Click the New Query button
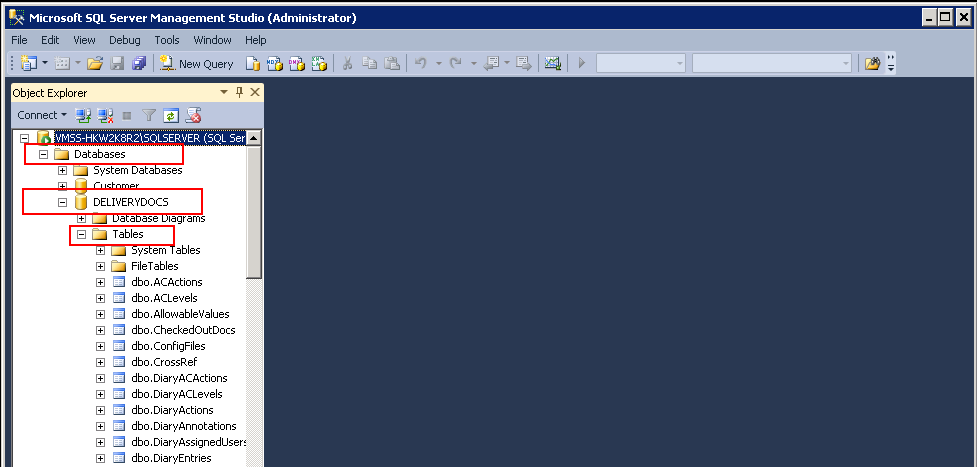Viewport: 977px width, 467px height. 196,64
